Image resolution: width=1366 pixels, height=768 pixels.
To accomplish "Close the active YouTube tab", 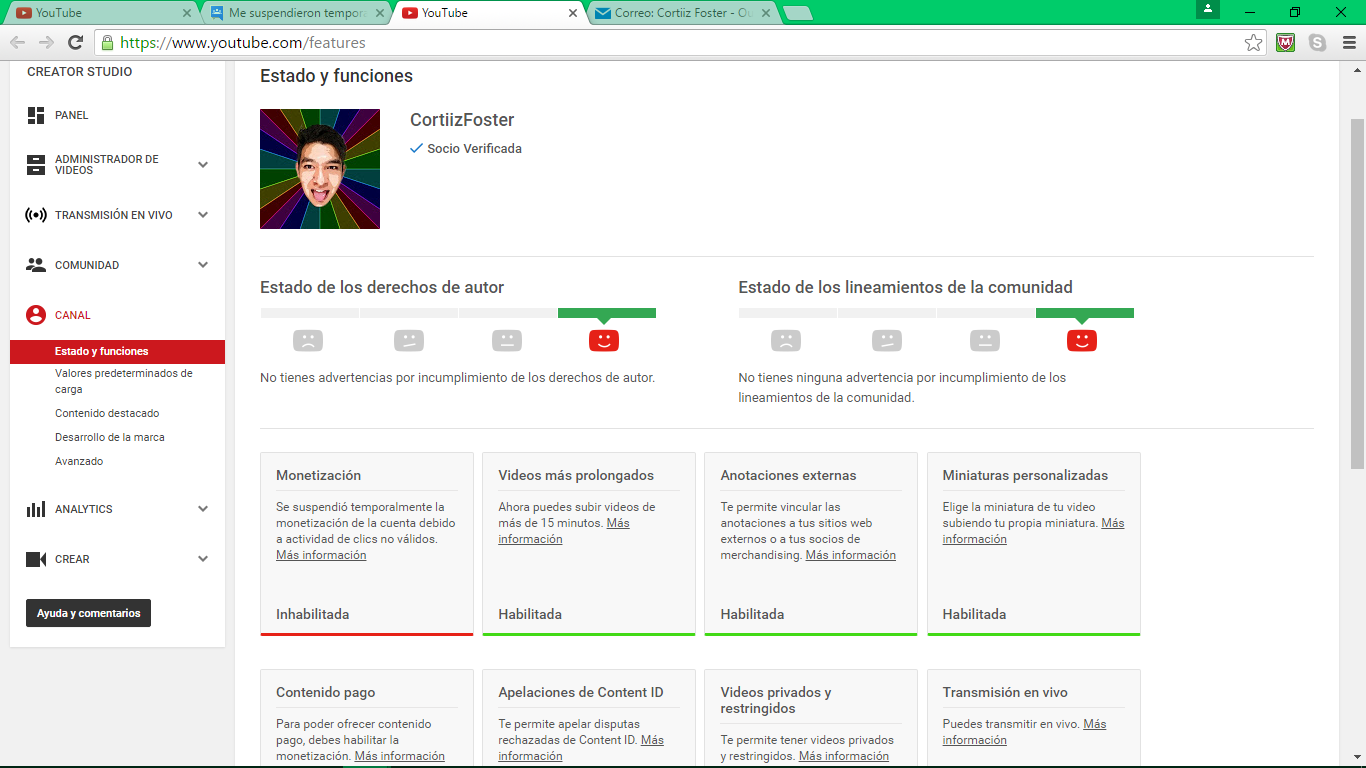I will click(573, 13).
